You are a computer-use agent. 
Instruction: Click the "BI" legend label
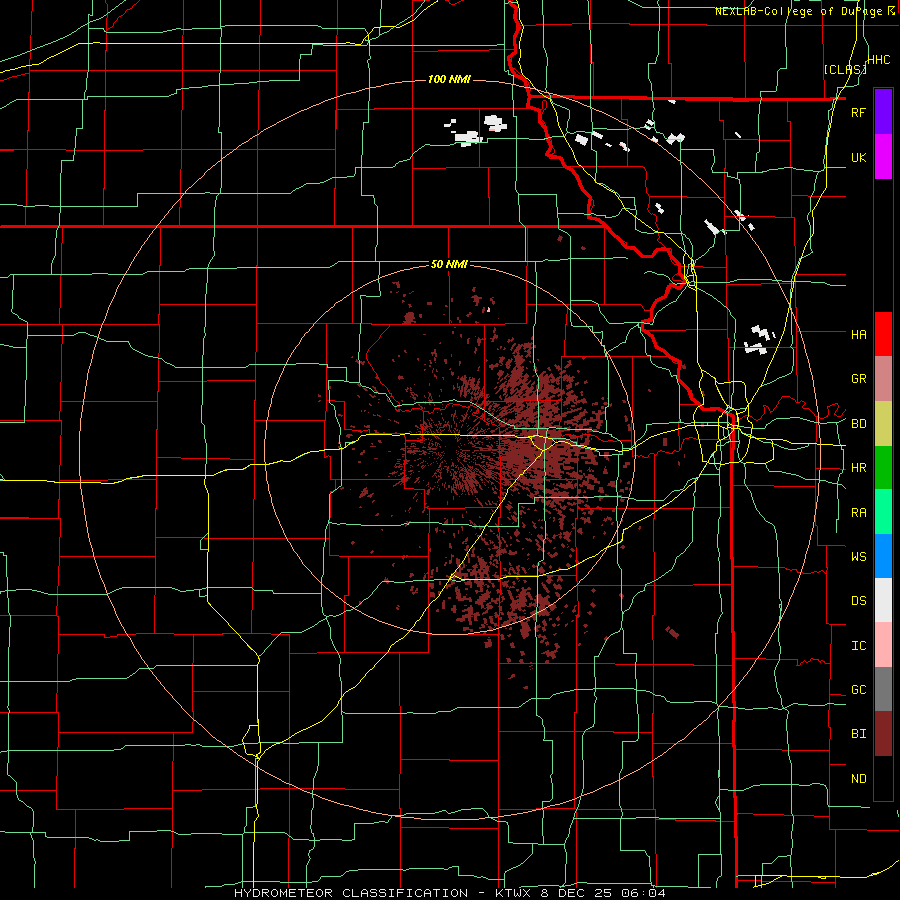tap(858, 734)
